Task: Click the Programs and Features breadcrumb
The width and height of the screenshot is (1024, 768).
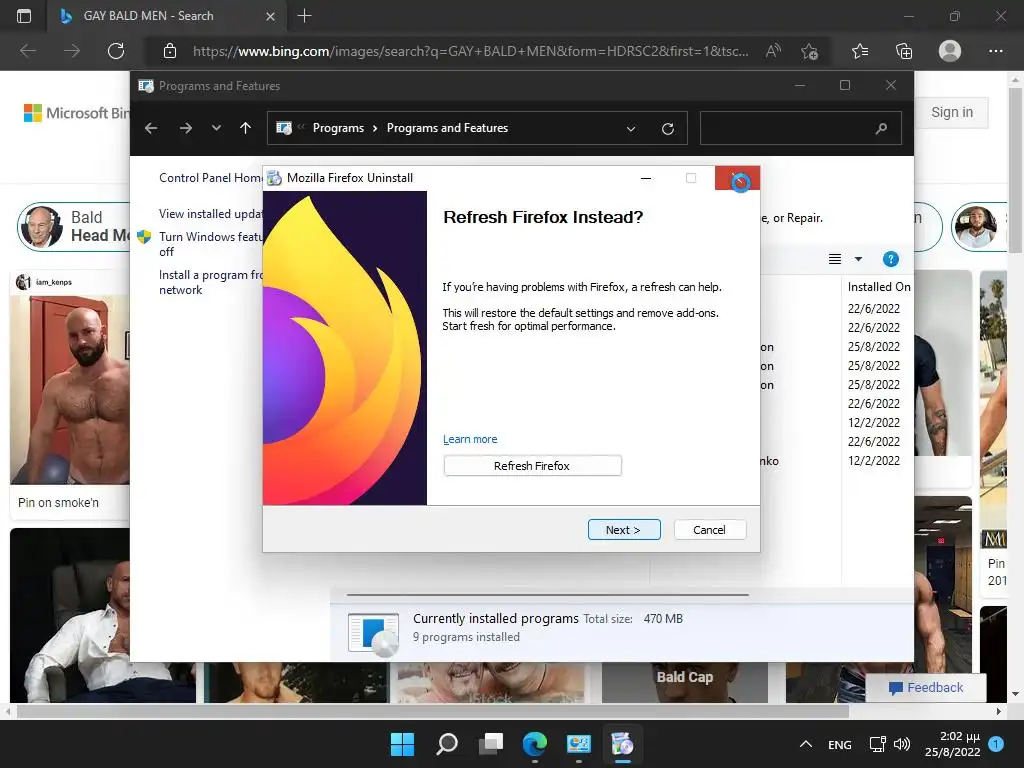Action: coord(447,128)
